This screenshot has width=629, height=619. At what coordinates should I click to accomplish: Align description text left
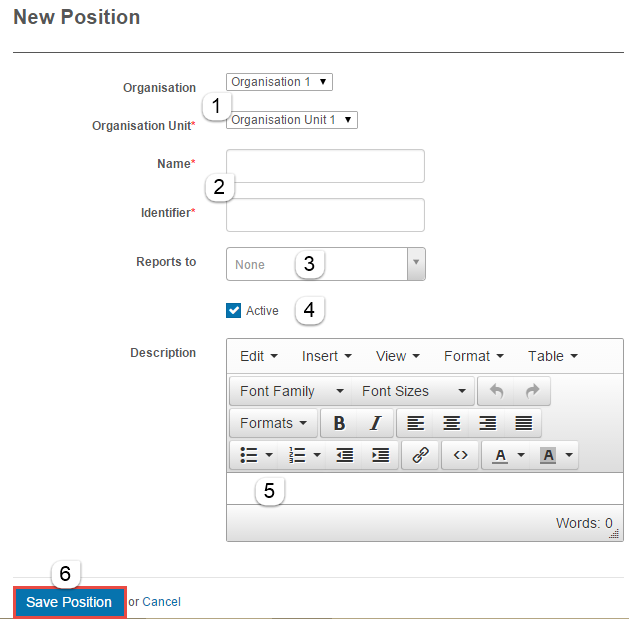(415, 423)
